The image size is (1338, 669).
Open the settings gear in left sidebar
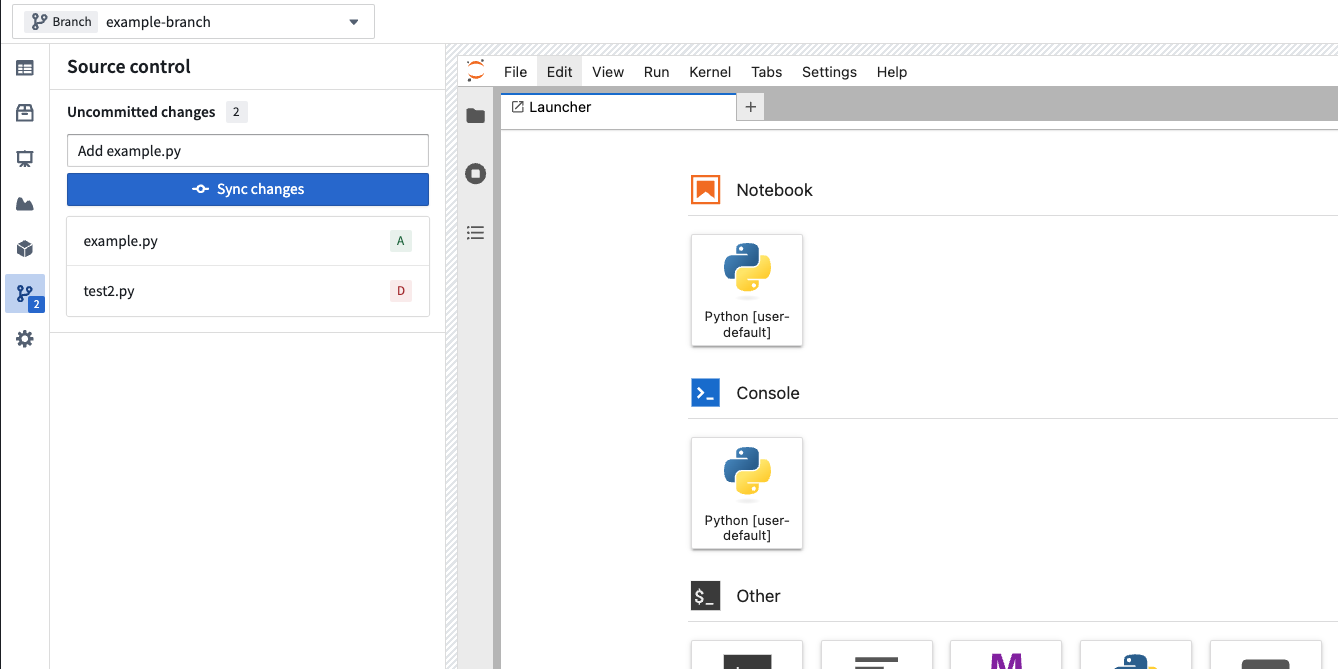tap(25, 339)
